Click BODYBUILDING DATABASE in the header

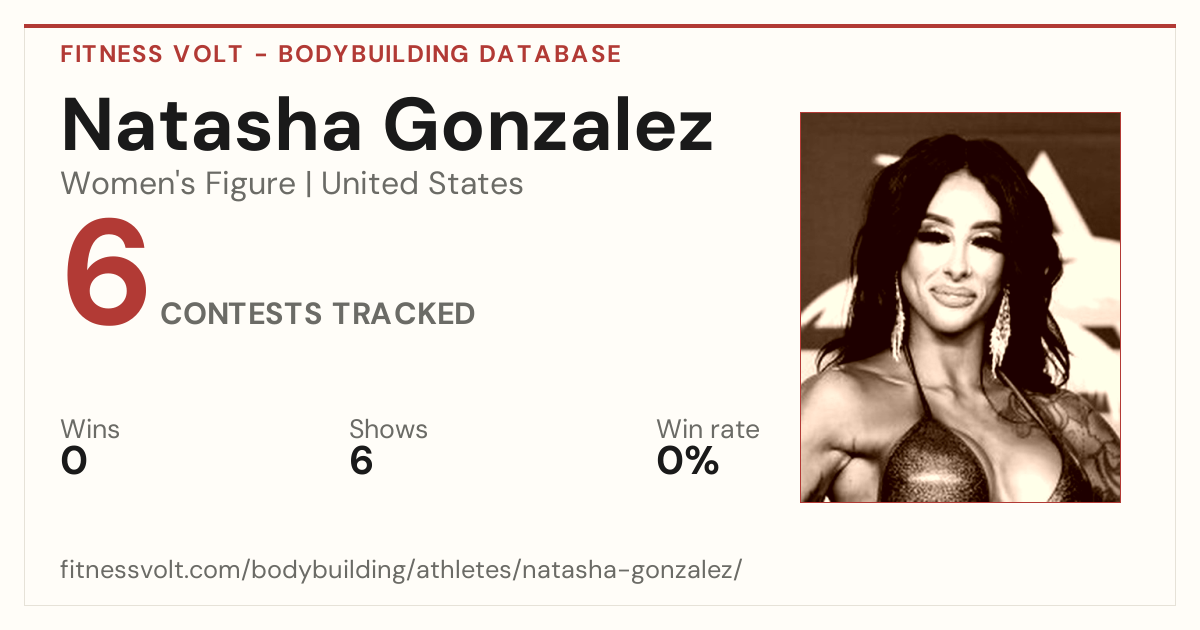point(450,54)
